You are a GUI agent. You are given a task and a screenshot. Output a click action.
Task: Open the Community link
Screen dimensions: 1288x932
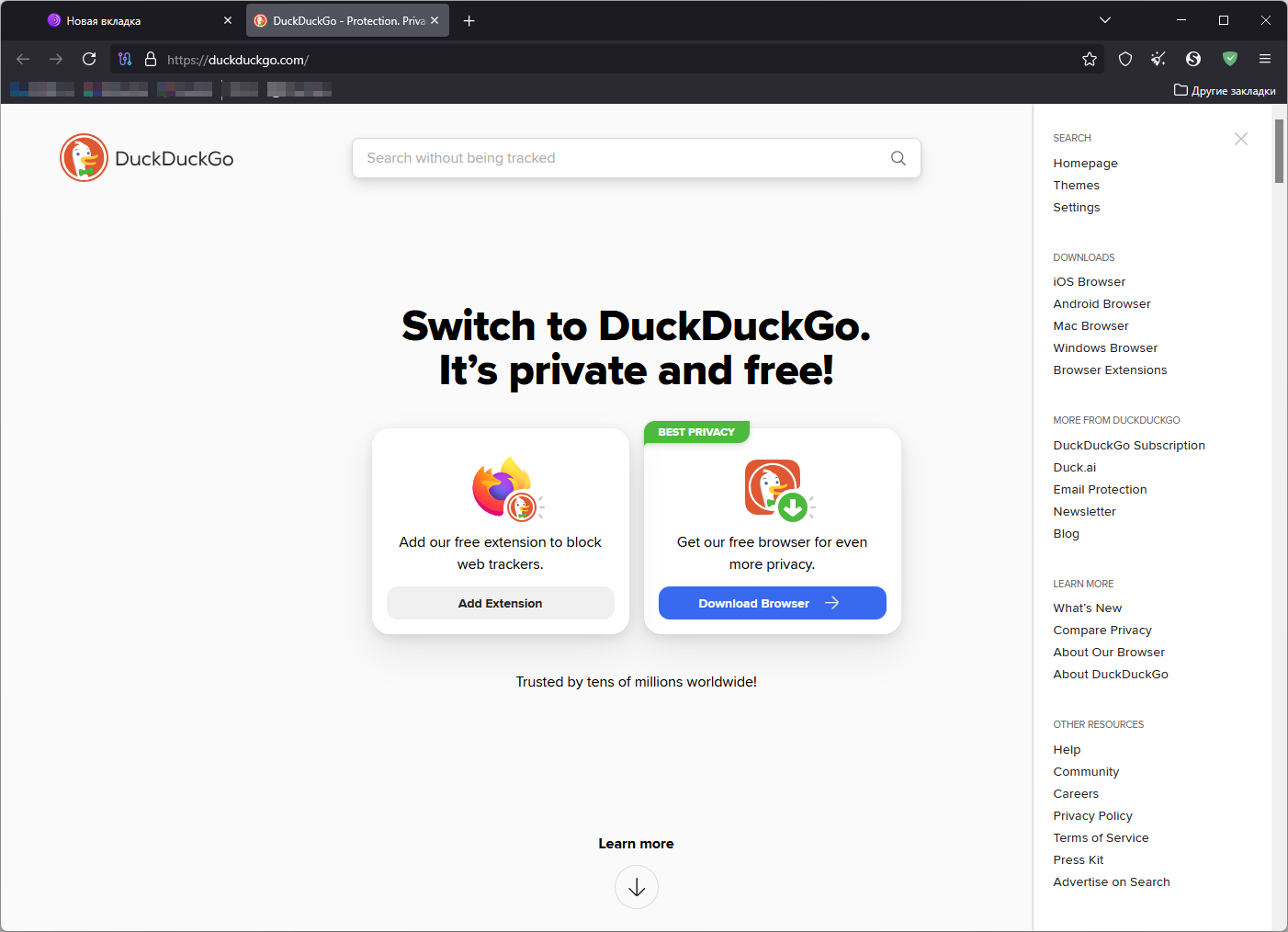(1086, 771)
